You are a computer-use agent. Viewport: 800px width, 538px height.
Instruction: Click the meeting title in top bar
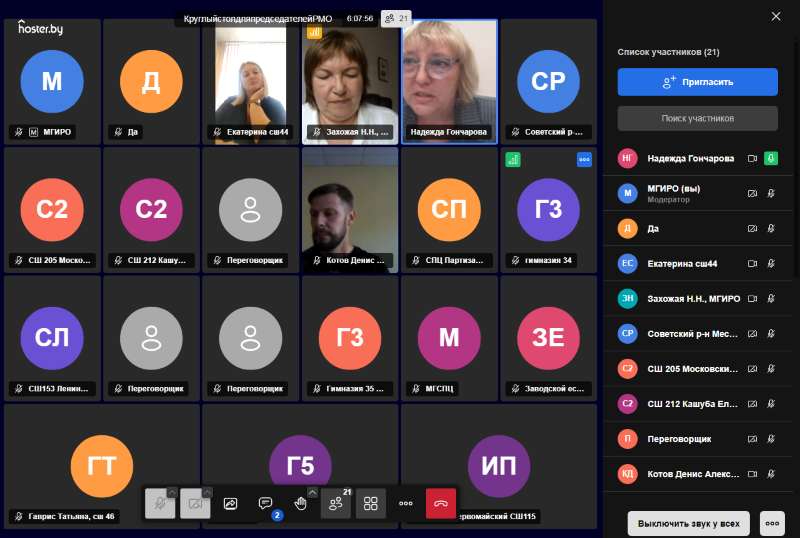tap(258, 19)
